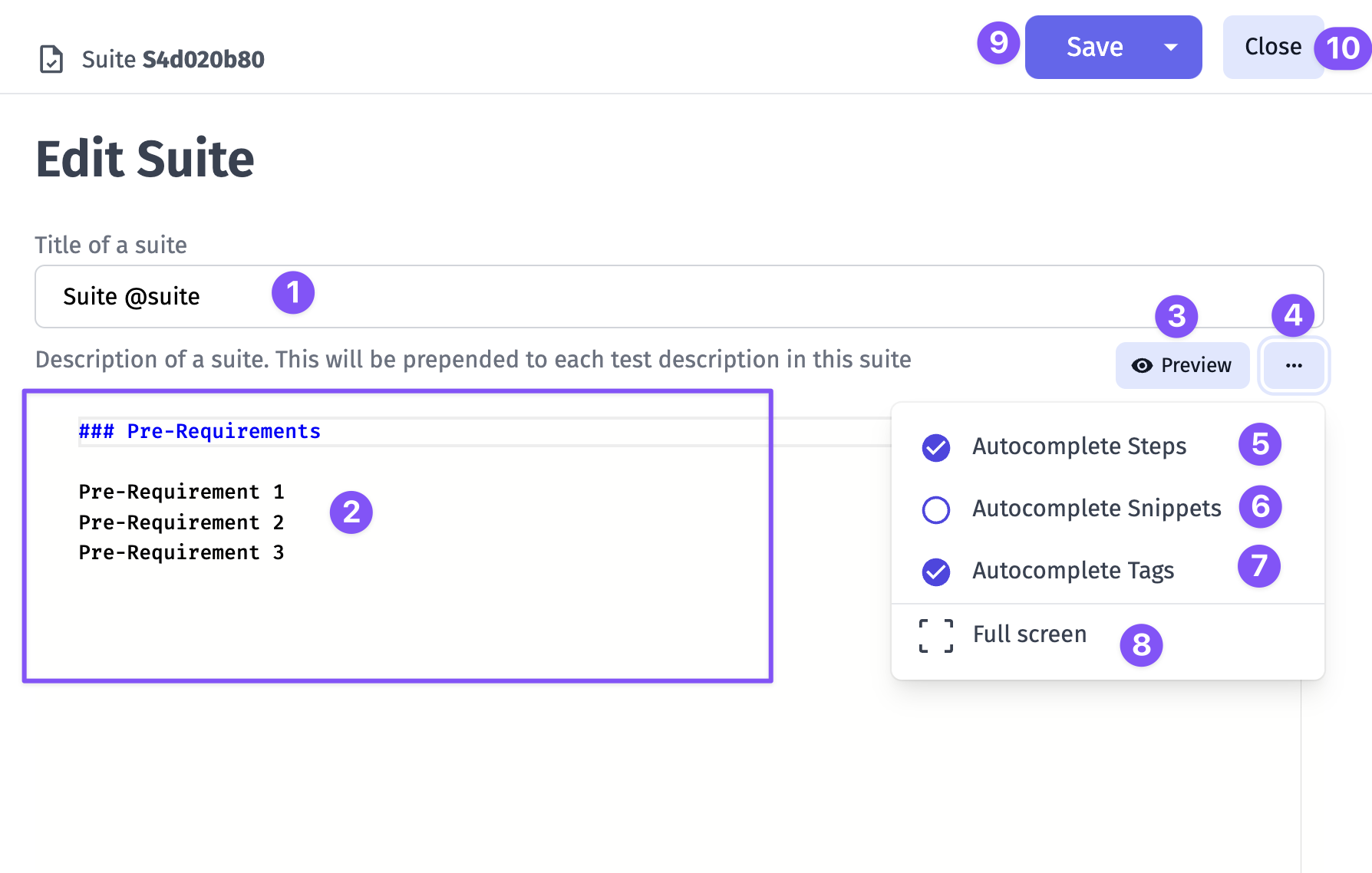Viewport: 1372px width, 873px height.
Task: Click the suite file icon beside S4d020b80
Action: point(51,59)
